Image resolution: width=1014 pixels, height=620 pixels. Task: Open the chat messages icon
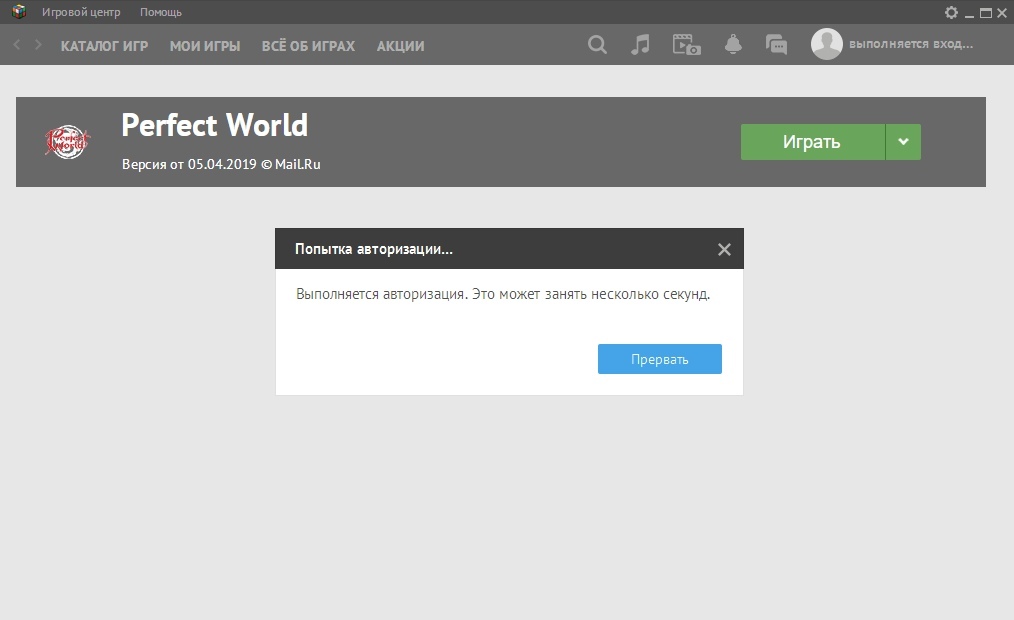(776, 45)
